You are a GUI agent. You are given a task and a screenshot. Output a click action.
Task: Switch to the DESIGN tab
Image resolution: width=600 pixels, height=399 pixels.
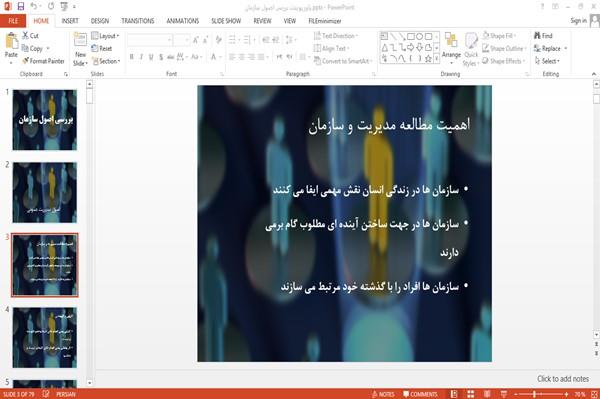(99, 21)
